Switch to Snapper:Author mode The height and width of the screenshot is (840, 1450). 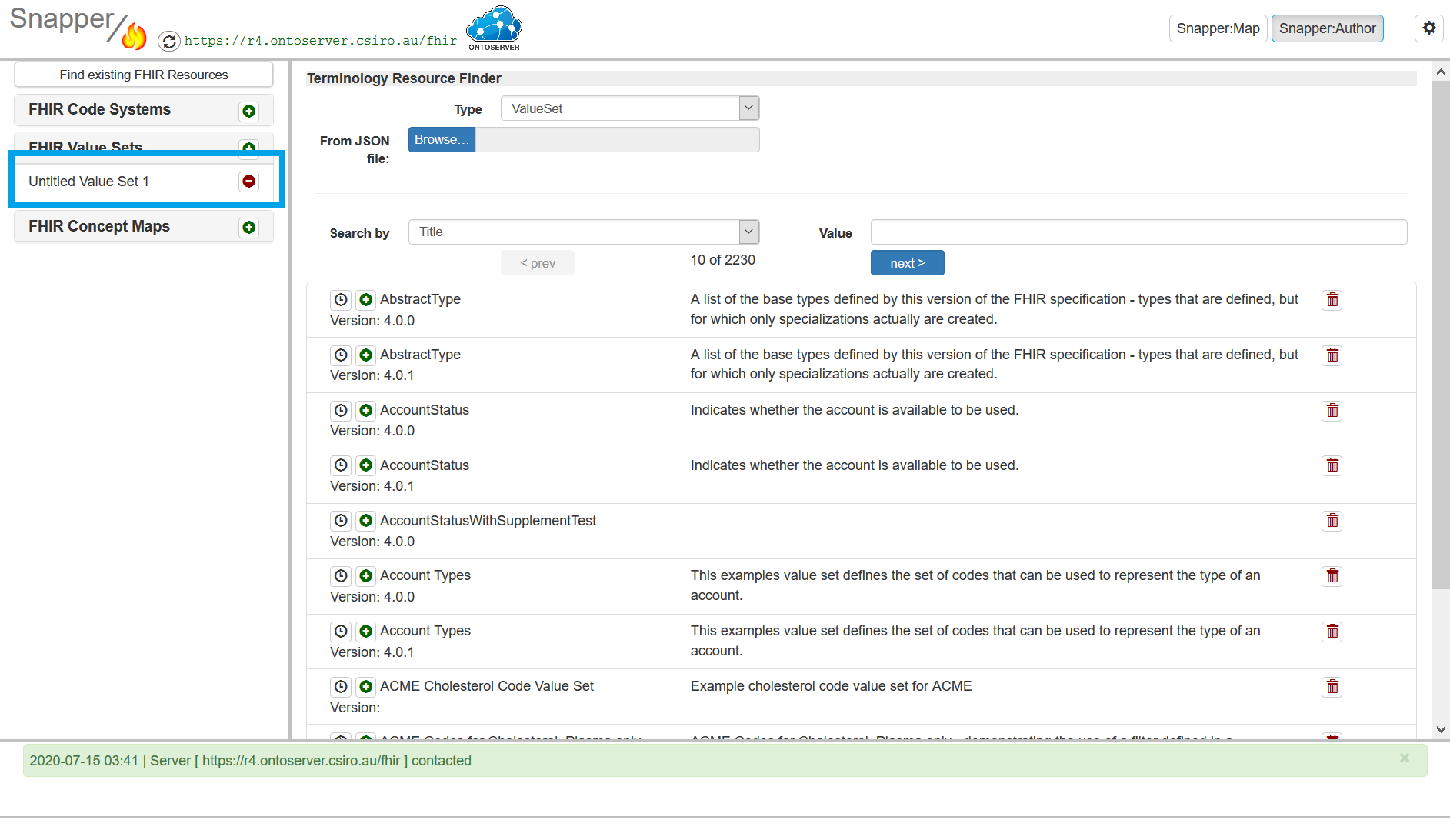tap(1327, 28)
